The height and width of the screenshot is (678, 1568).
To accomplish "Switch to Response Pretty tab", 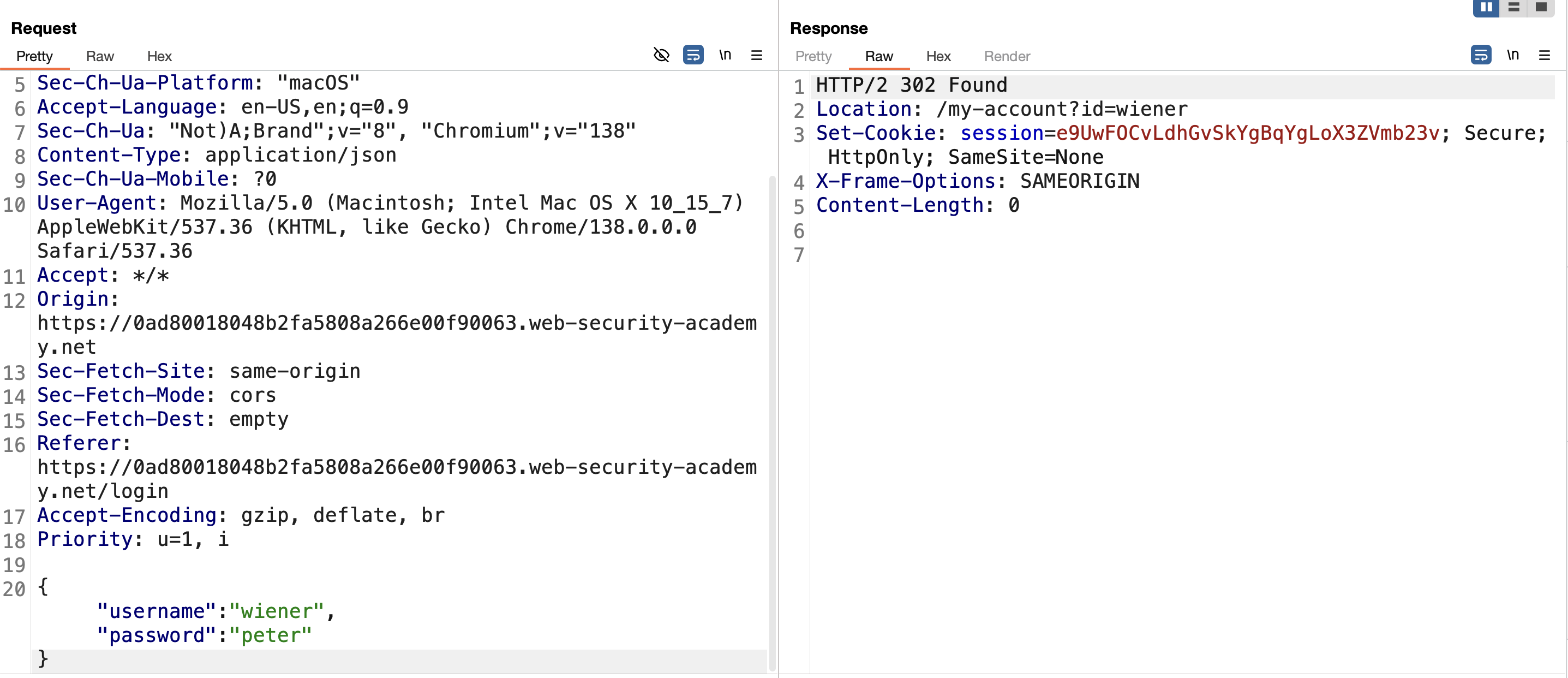I will (x=813, y=56).
